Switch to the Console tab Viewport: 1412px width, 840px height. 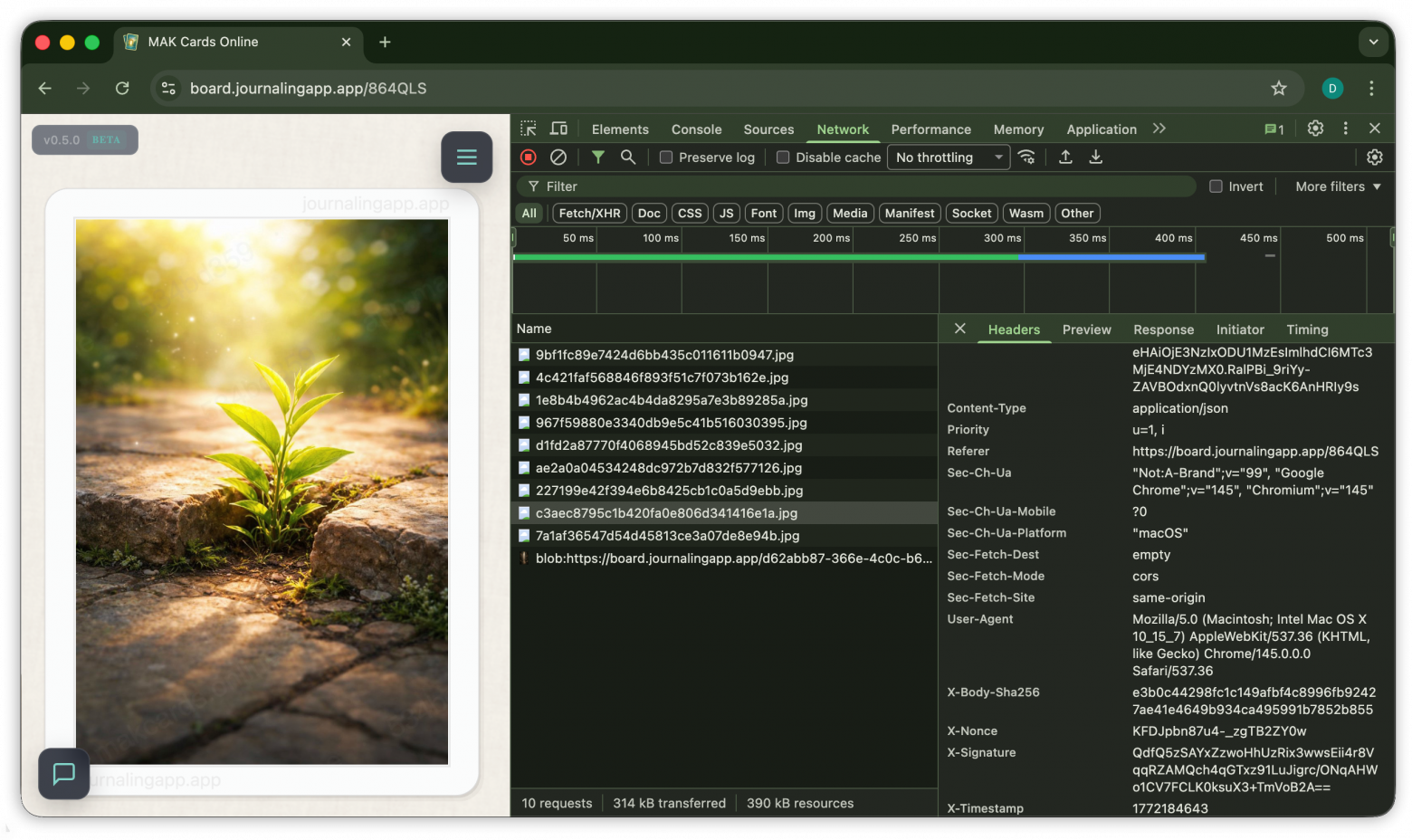click(x=696, y=129)
